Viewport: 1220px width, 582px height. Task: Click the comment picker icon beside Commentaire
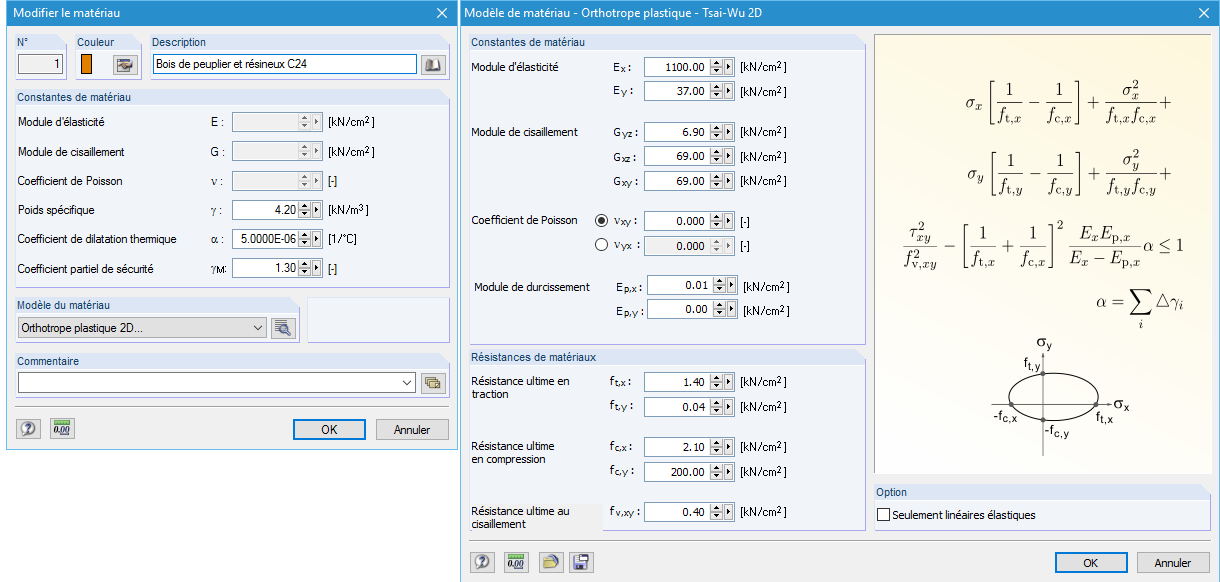[432, 382]
